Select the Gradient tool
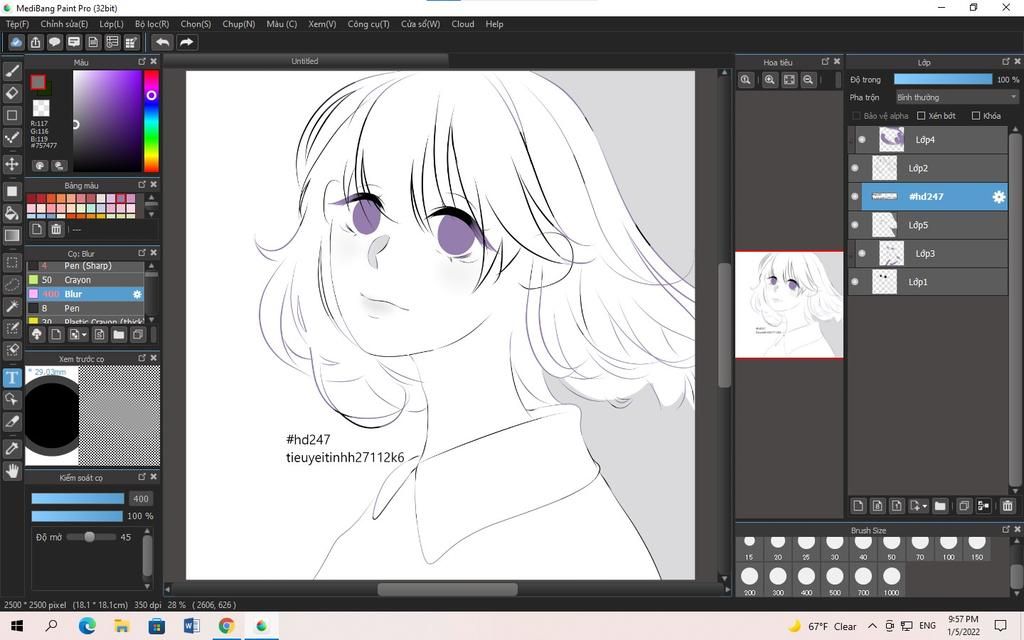This screenshot has width=1024, height=640. [12, 235]
